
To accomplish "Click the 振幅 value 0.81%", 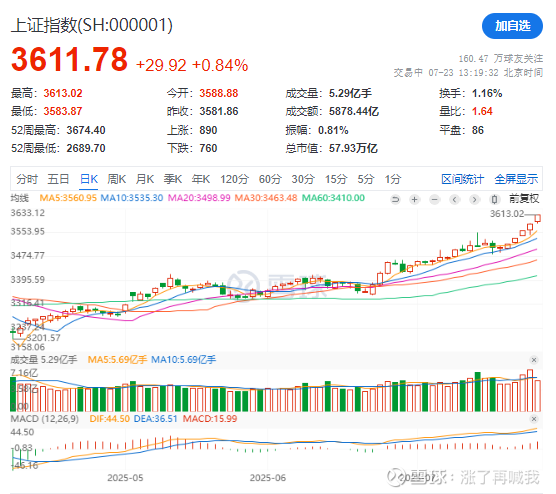I will (x=333, y=130).
